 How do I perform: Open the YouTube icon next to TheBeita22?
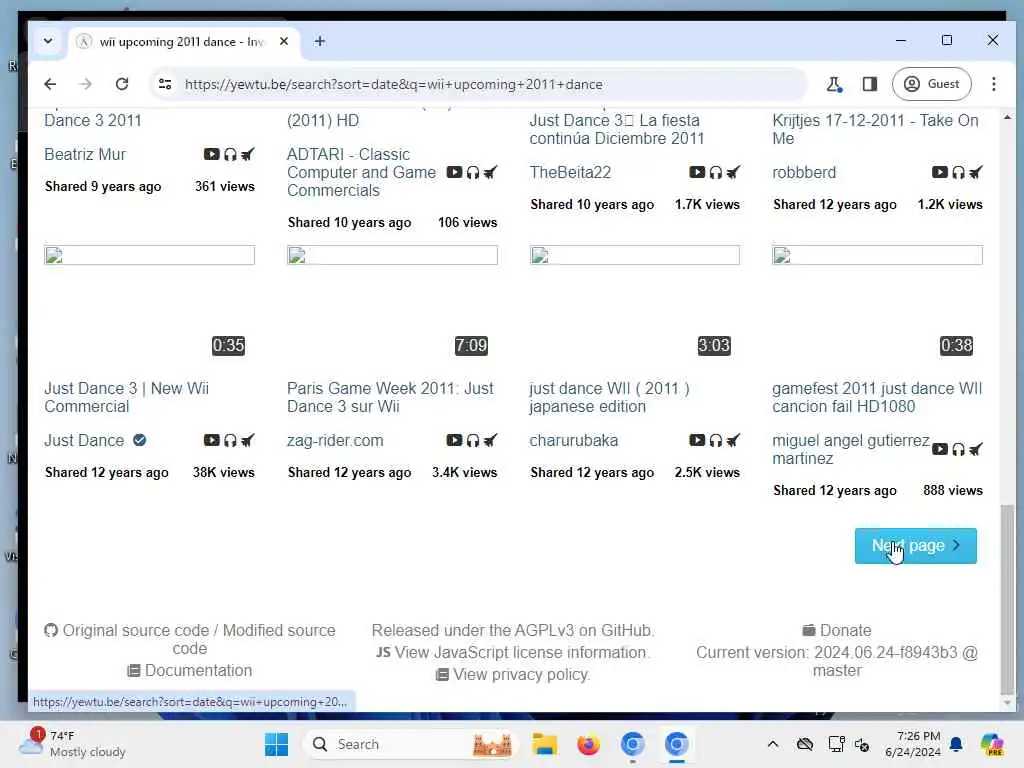[x=697, y=172]
